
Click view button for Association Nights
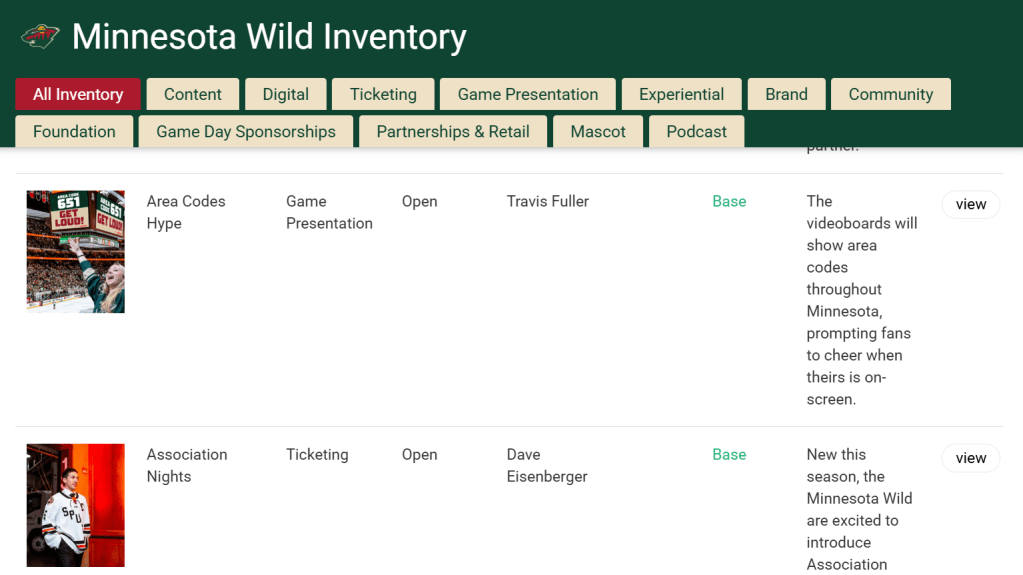(970, 458)
